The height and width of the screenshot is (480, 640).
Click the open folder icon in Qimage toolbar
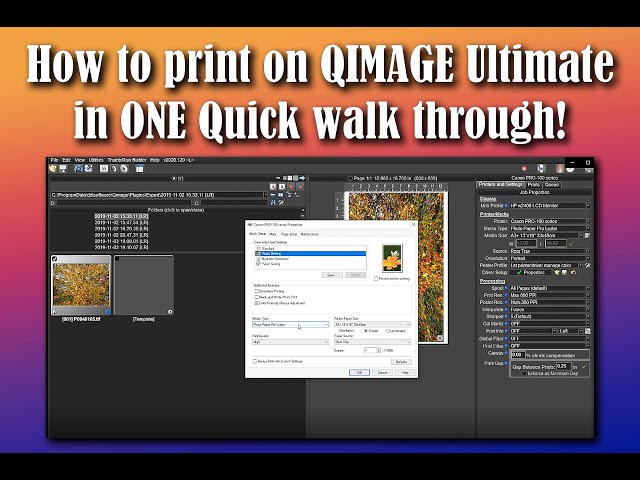click(x=53, y=169)
